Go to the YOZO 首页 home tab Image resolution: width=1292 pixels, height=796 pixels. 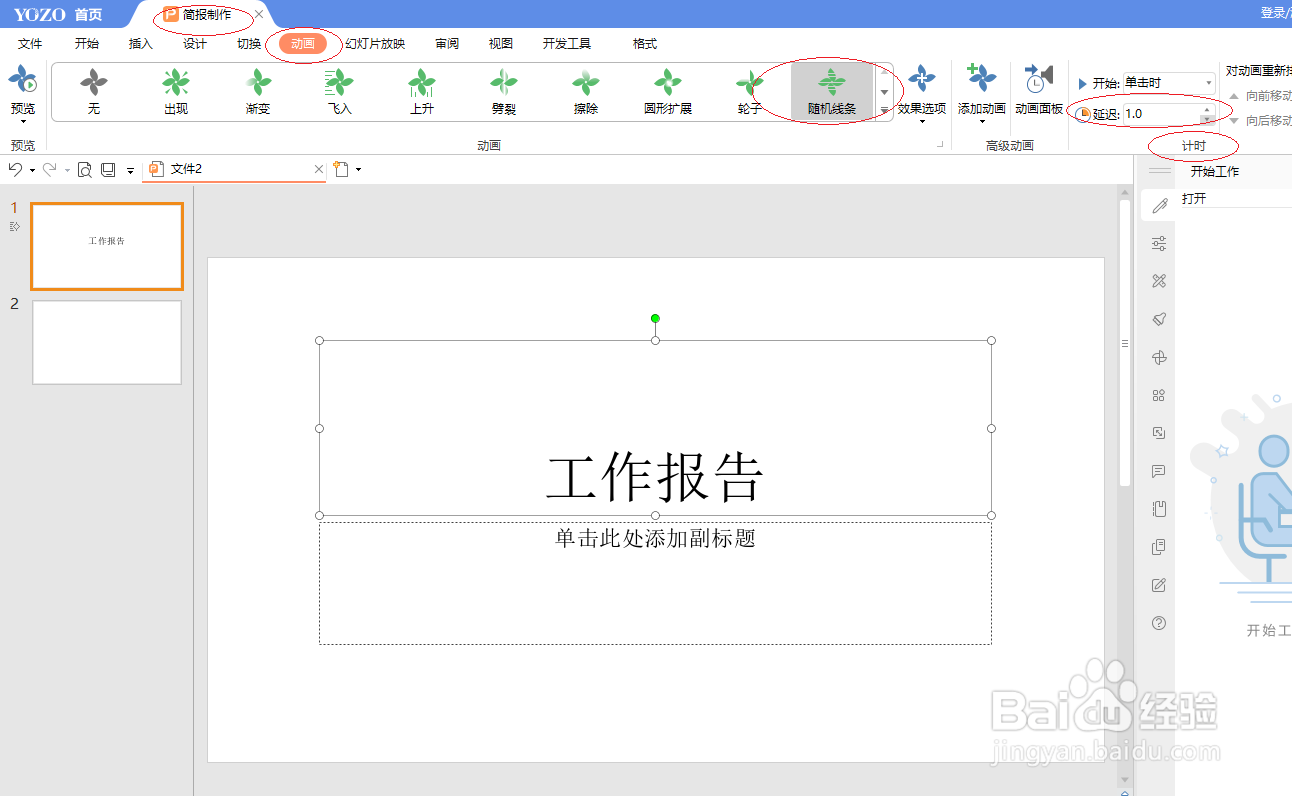coord(58,14)
